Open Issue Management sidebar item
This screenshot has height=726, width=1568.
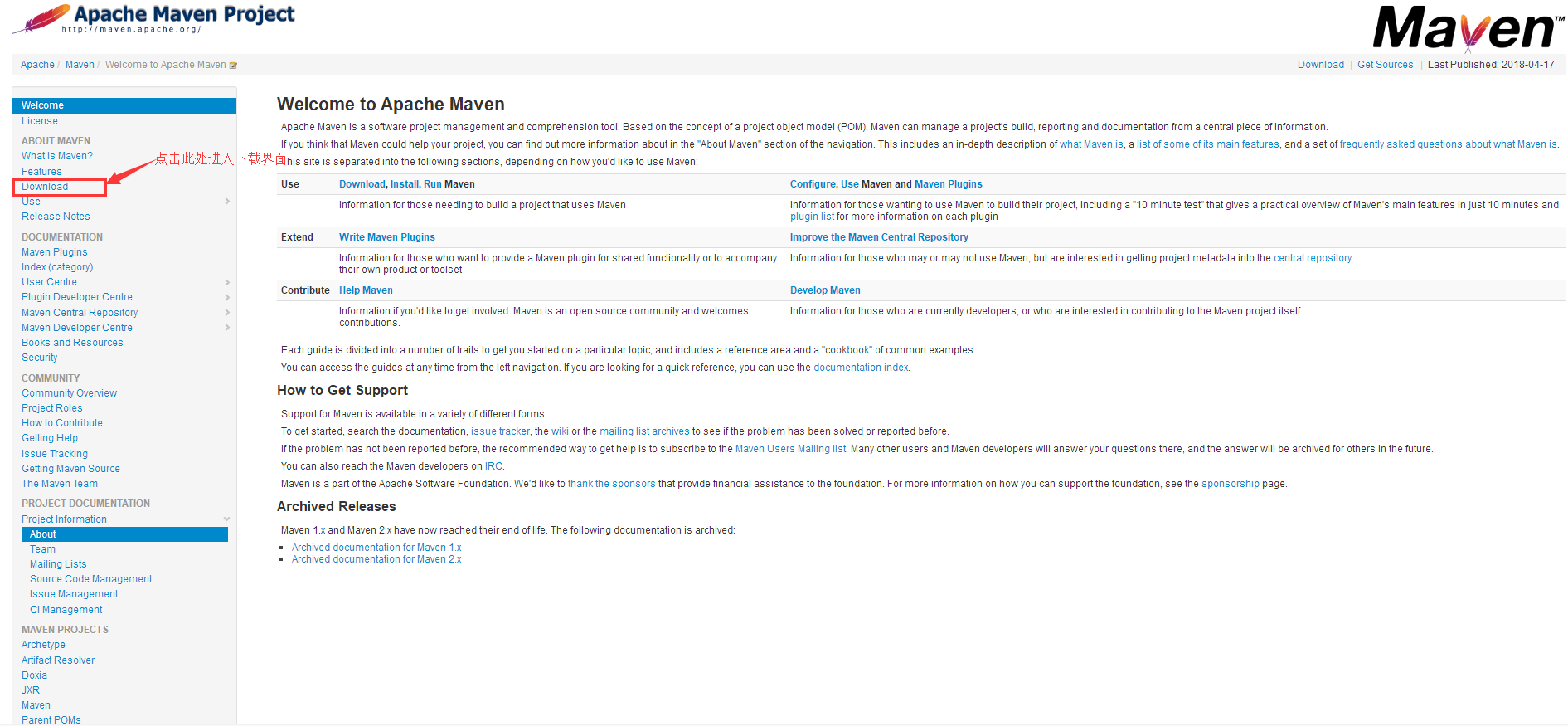[74, 594]
